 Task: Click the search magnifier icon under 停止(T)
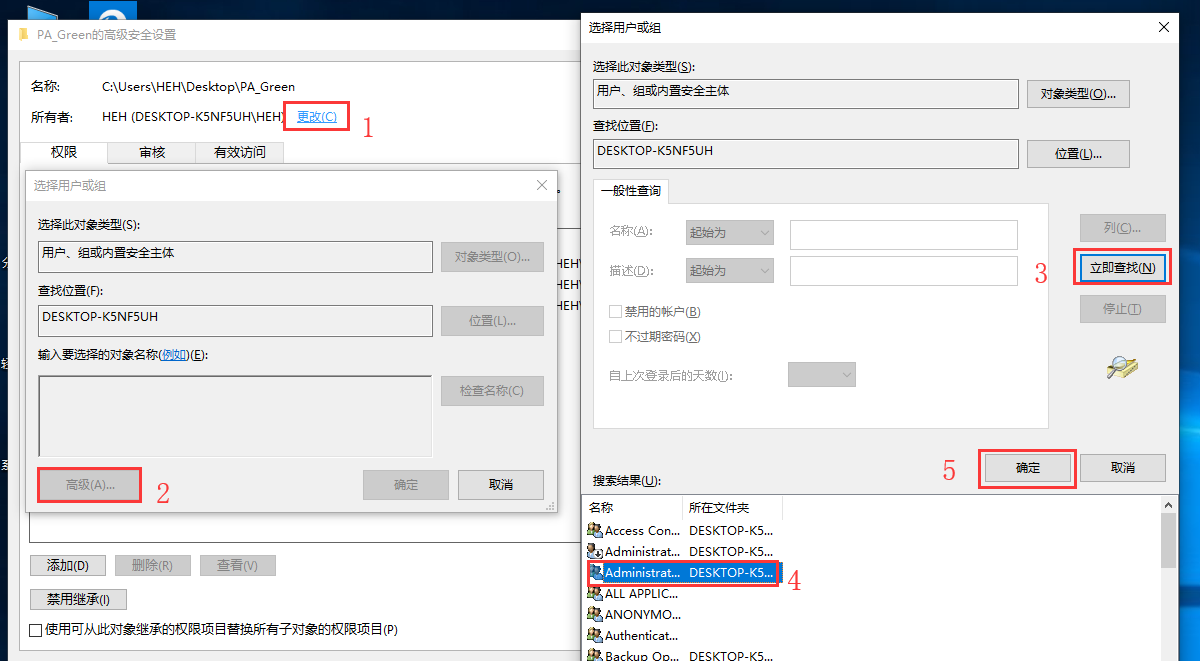pyautogui.click(x=1122, y=367)
